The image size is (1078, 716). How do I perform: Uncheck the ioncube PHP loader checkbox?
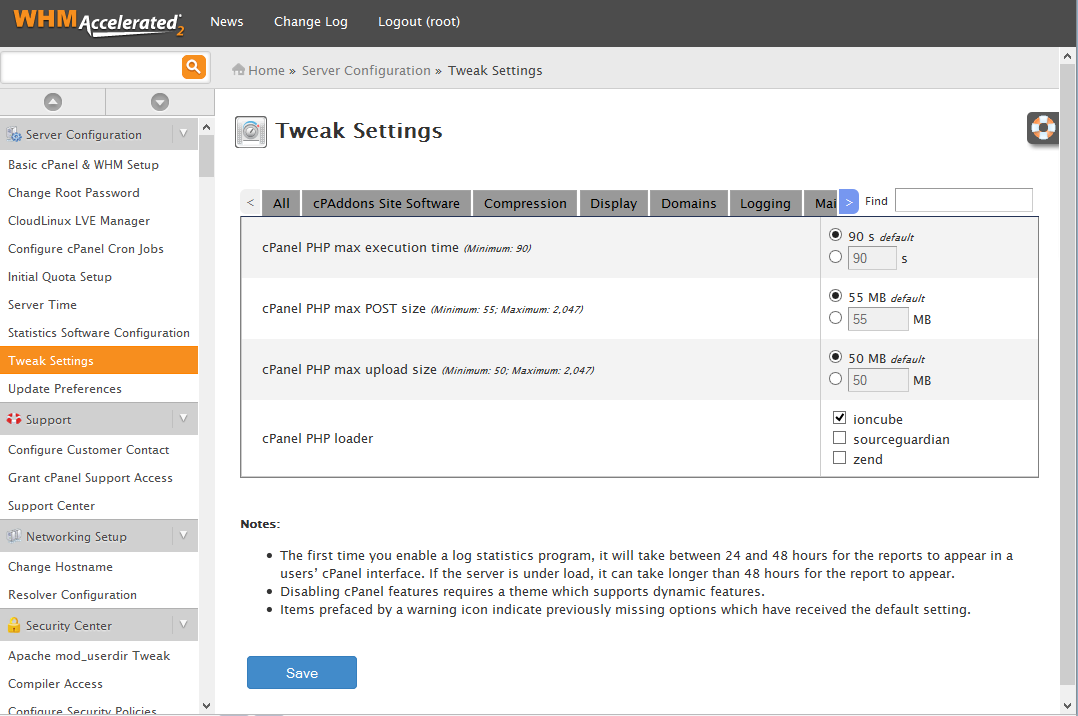click(x=840, y=418)
